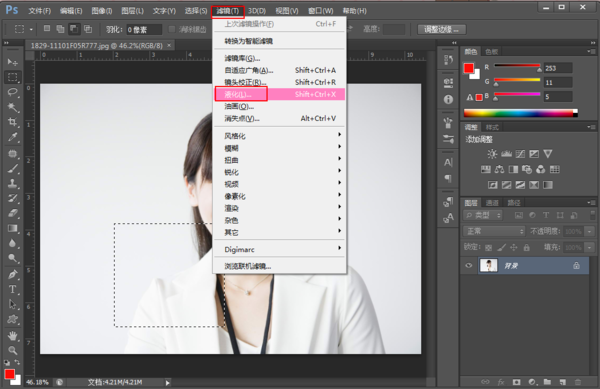Add a layer mask
The height and width of the screenshot is (389, 600).
tap(517, 382)
